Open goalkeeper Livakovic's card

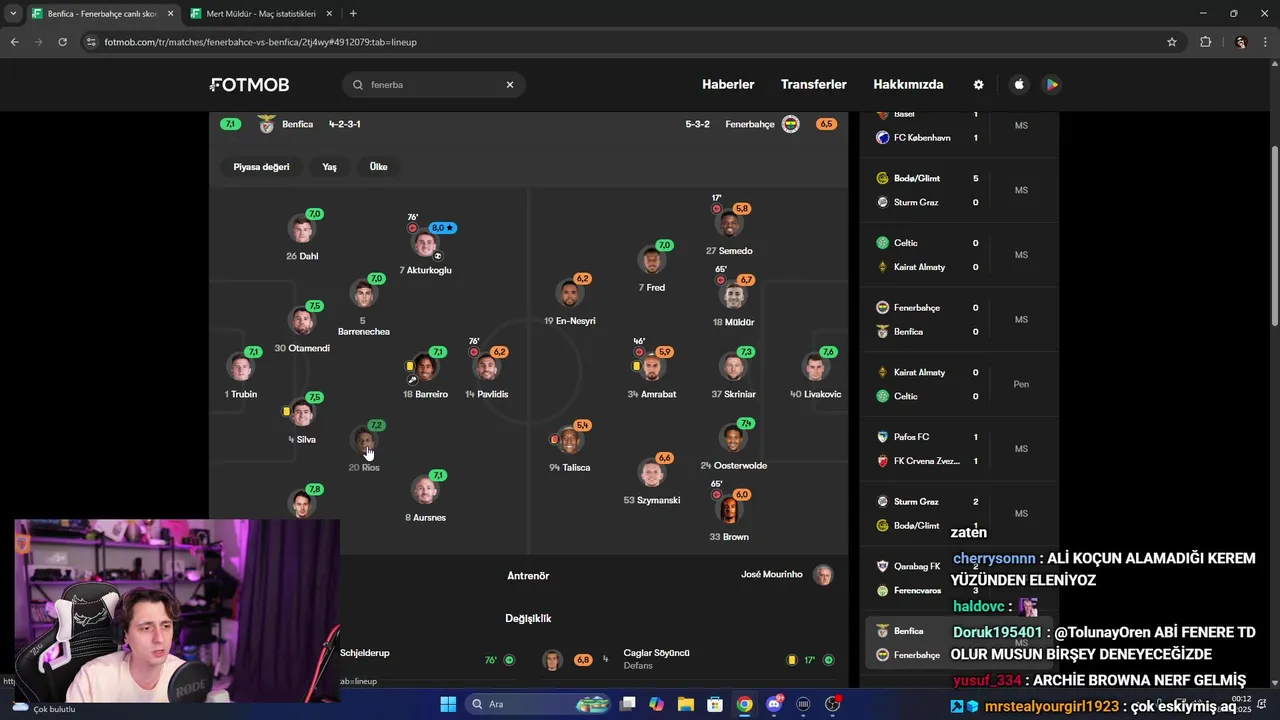(816, 370)
